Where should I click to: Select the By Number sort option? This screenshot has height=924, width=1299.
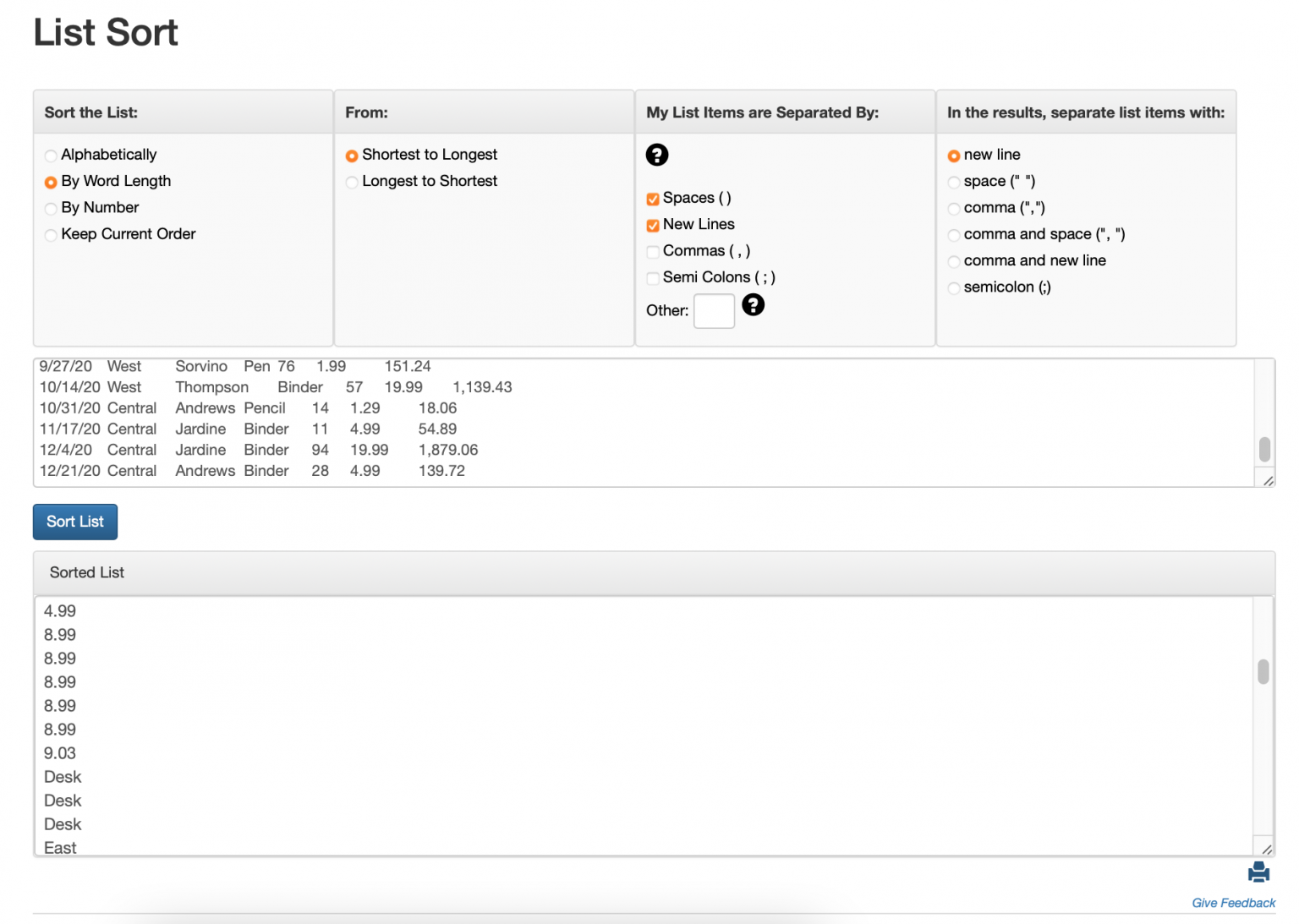pyautogui.click(x=51, y=208)
